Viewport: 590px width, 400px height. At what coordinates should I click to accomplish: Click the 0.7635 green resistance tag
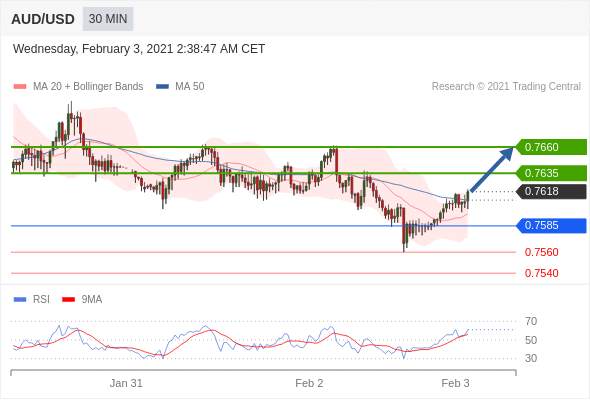click(551, 173)
